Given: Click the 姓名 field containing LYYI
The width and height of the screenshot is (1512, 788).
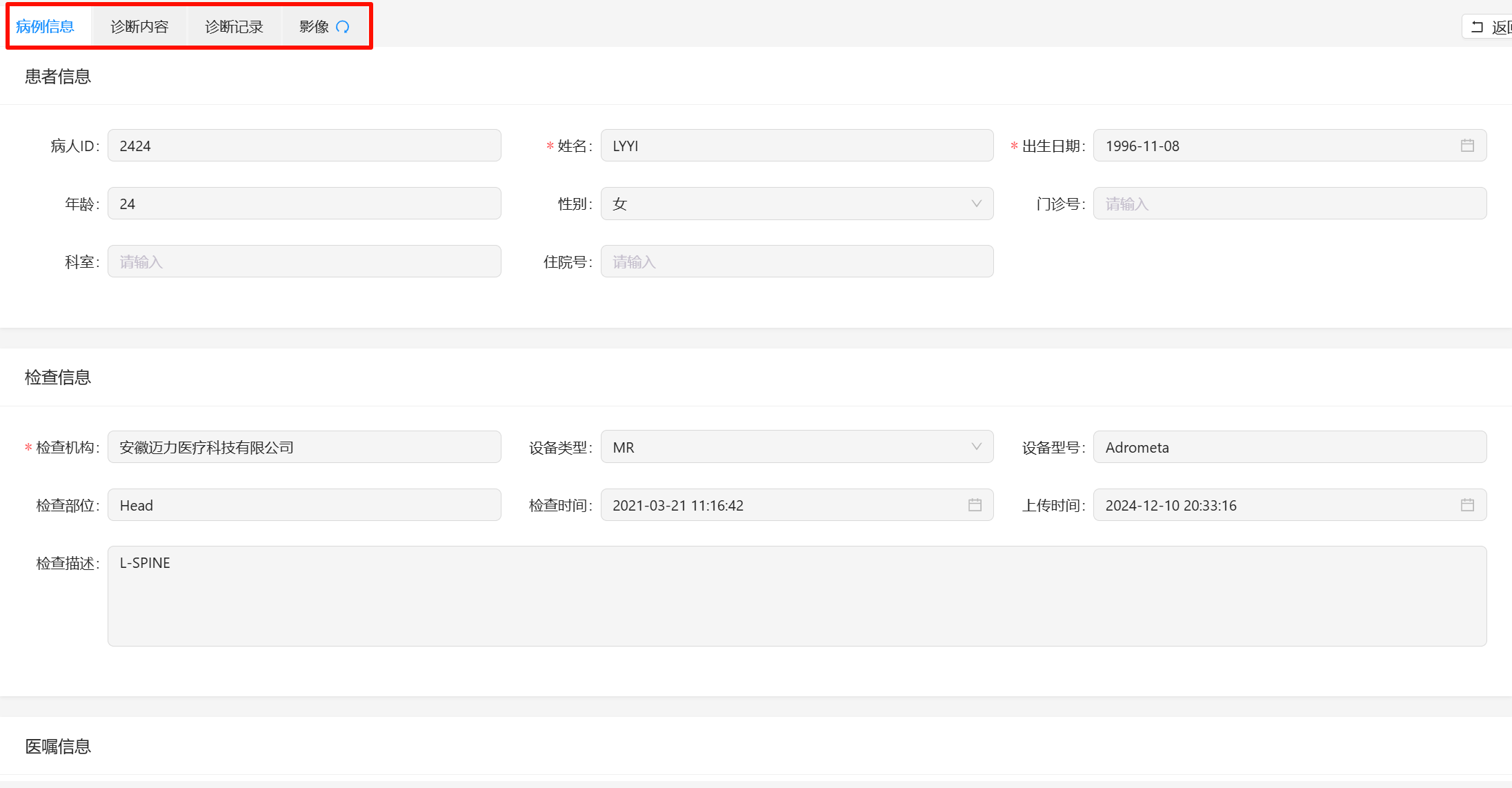Looking at the screenshot, I should pos(796,146).
